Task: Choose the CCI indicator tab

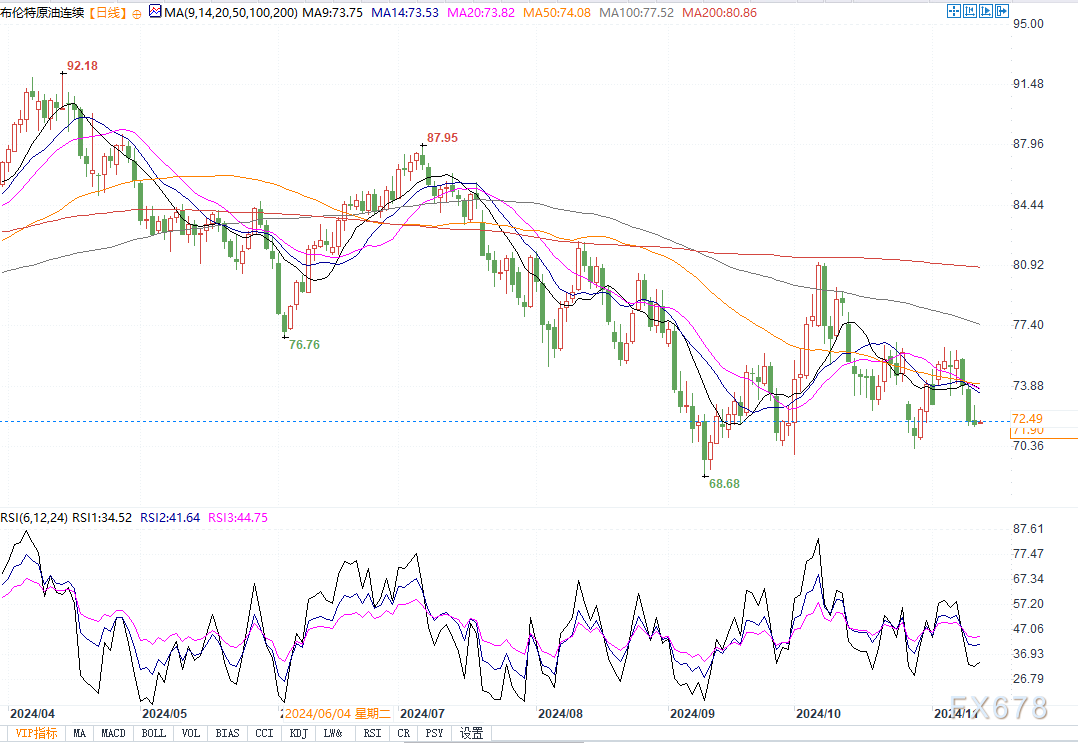Action: 264,733
